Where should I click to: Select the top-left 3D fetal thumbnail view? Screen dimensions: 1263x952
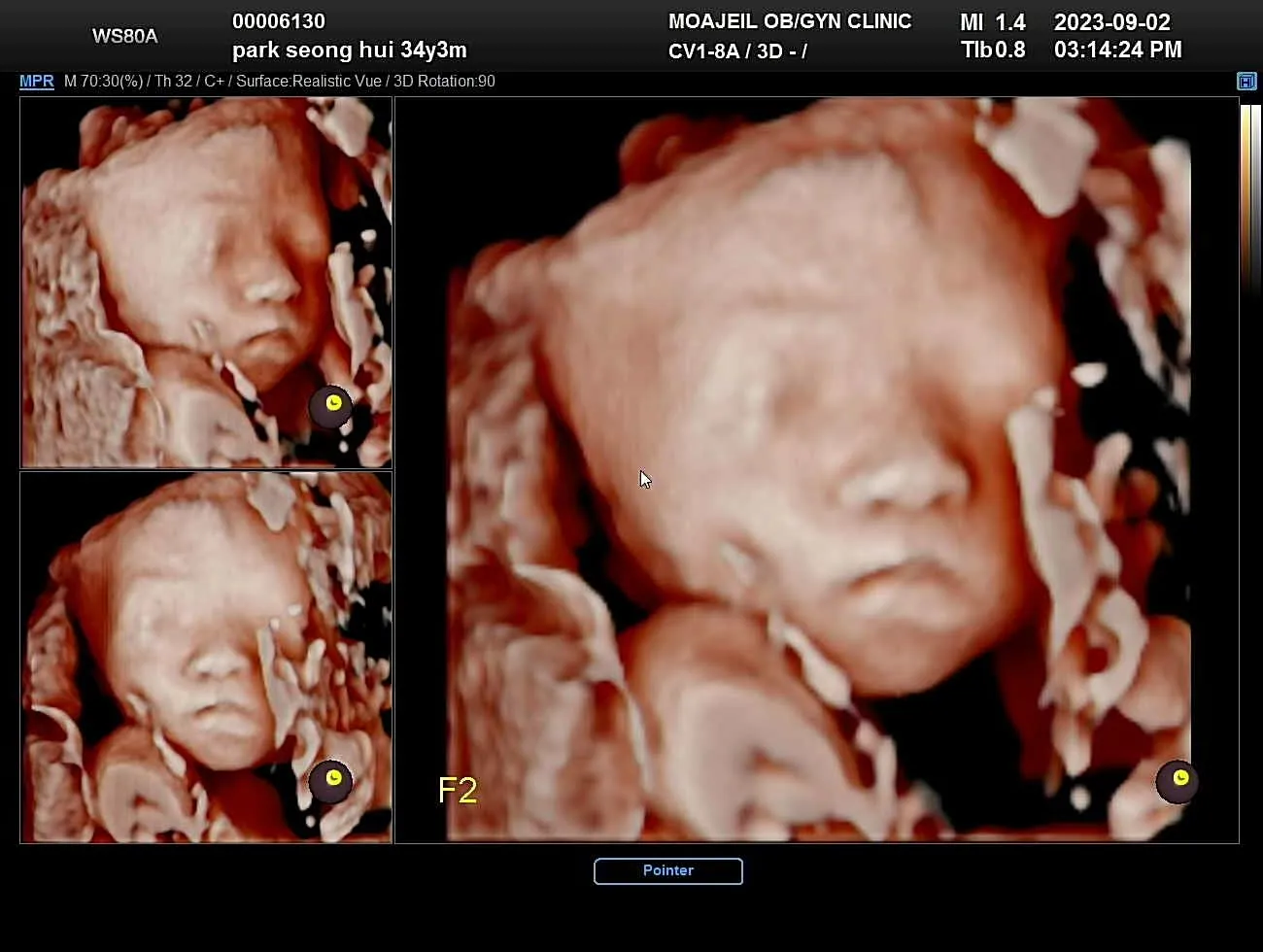206,283
